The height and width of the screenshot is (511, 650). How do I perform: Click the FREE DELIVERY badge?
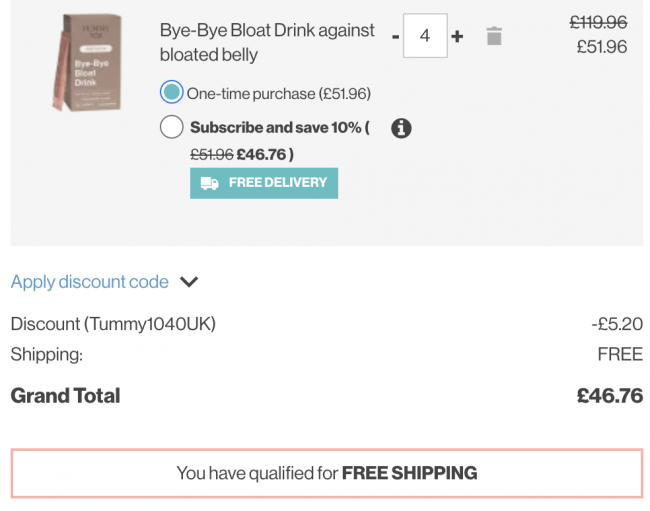pyautogui.click(x=264, y=183)
